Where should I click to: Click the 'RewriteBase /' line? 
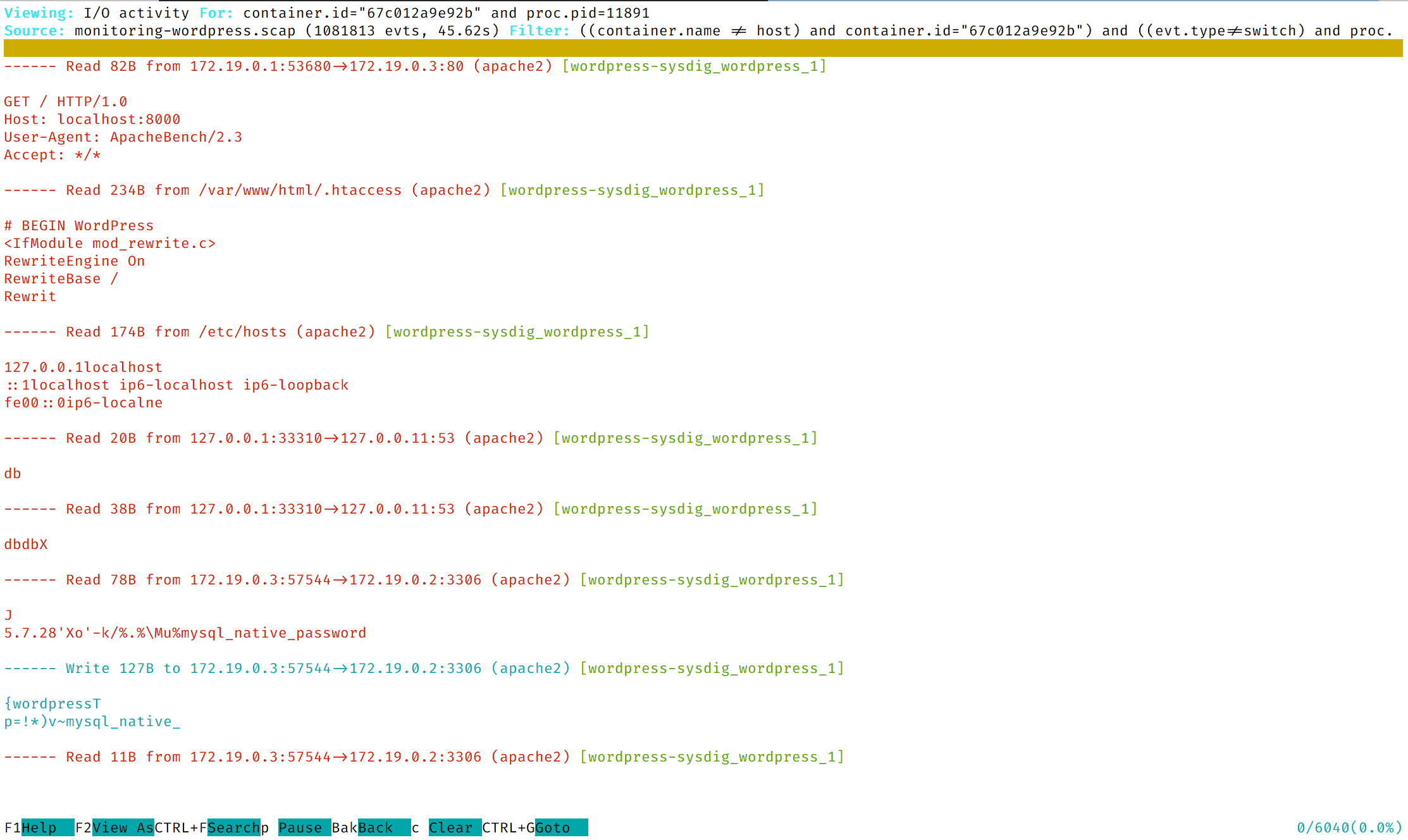tap(61, 278)
